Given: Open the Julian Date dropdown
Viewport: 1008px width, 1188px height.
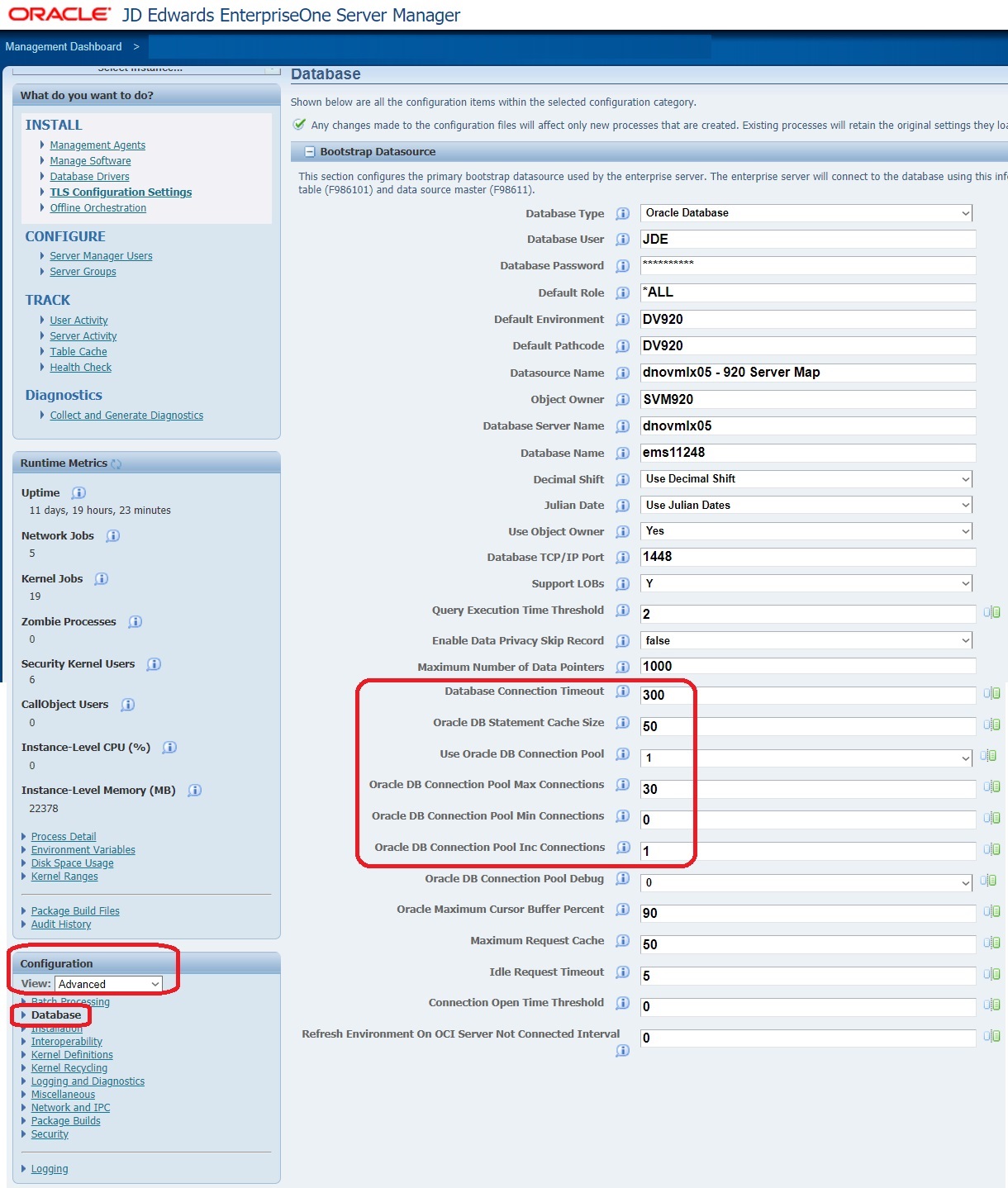Looking at the screenshot, I should coord(806,506).
